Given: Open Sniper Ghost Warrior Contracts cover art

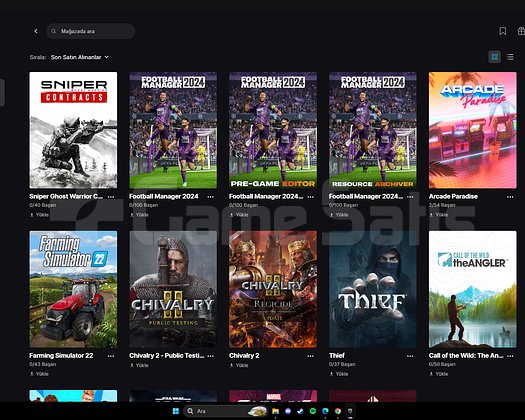Looking at the screenshot, I should (73, 130).
